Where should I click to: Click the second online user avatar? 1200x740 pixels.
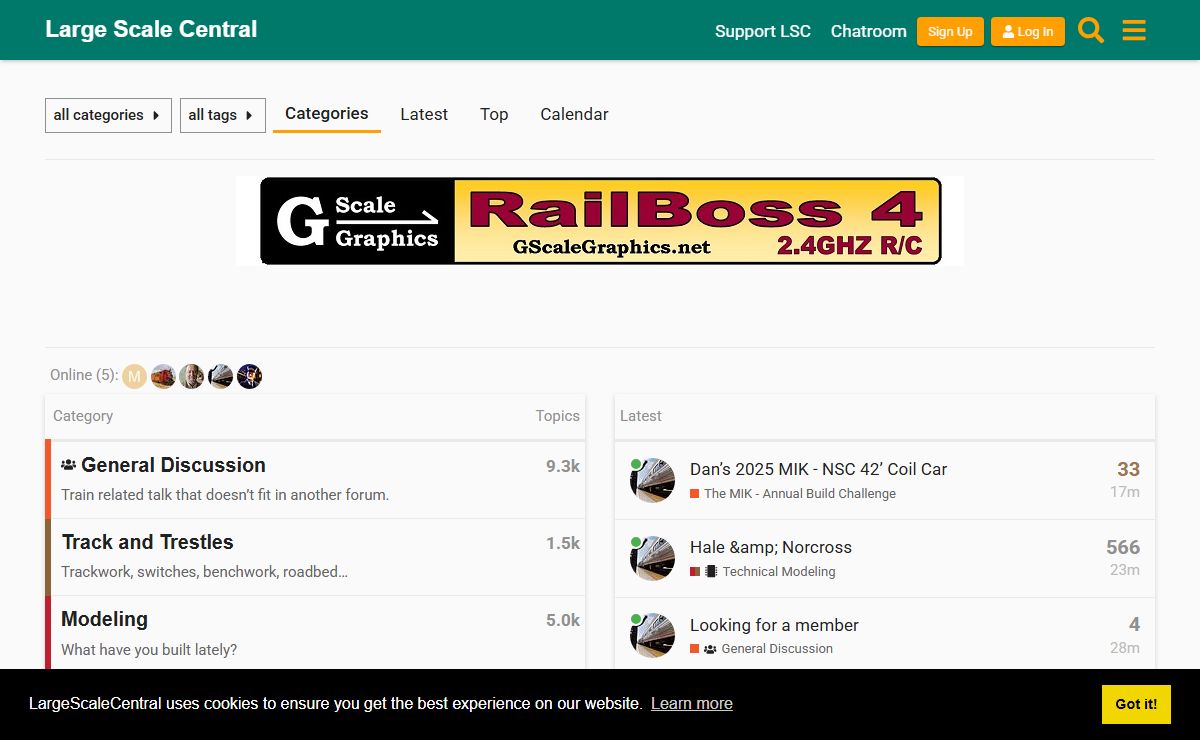(163, 376)
